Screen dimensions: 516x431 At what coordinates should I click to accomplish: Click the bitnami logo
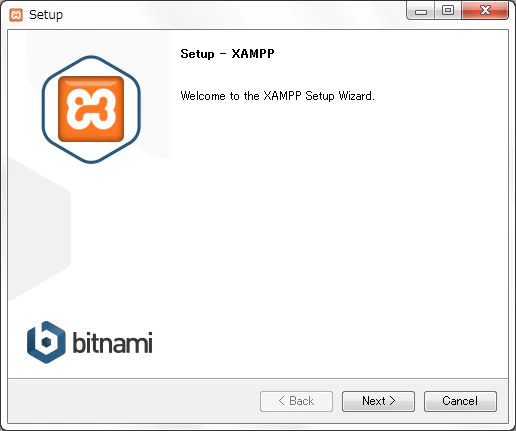[x=89, y=342]
